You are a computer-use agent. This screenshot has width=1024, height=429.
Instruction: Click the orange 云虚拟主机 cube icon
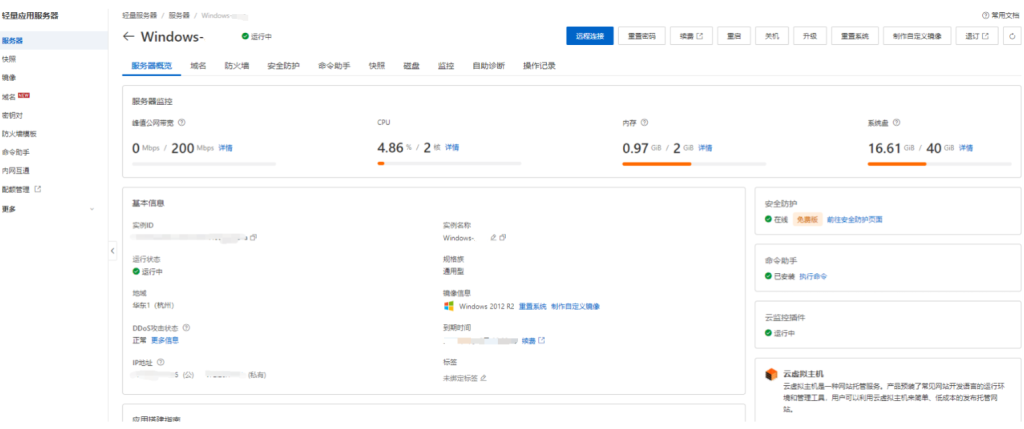(x=771, y=375)
